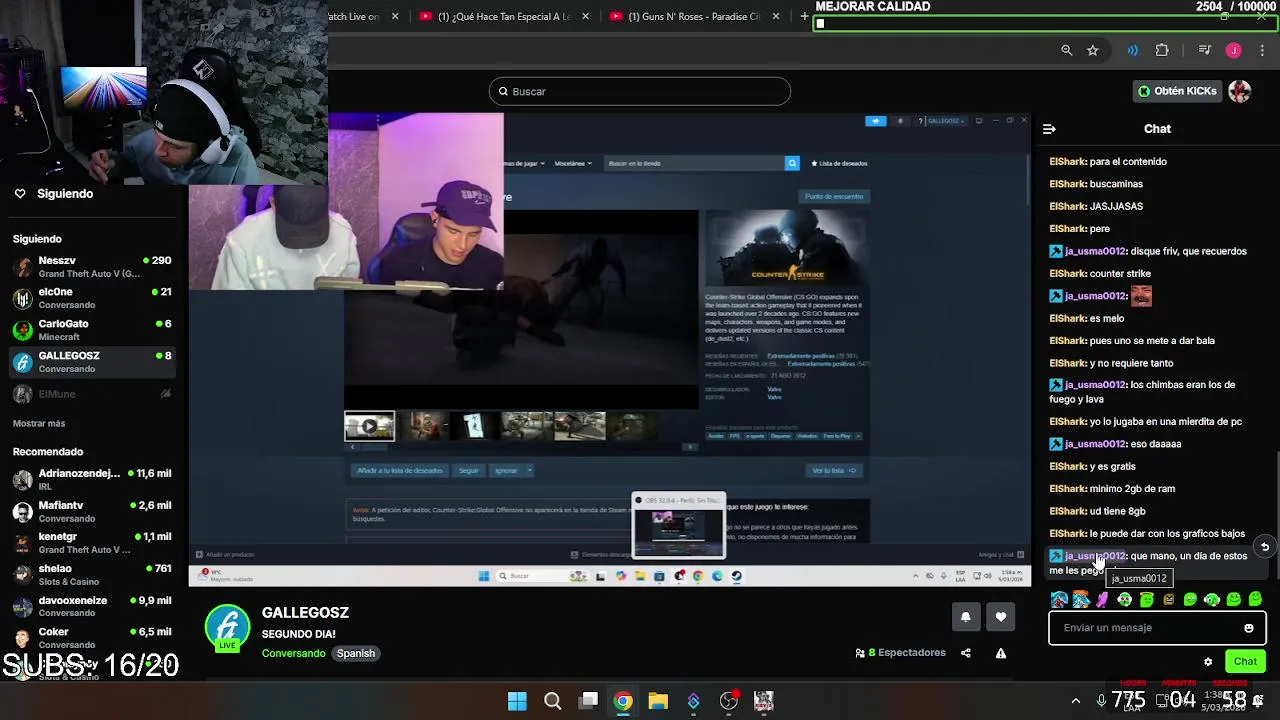This screenshot has height=720, width=1280.
Task: Click the Kick search box Buscar
Action: point(640,92)
